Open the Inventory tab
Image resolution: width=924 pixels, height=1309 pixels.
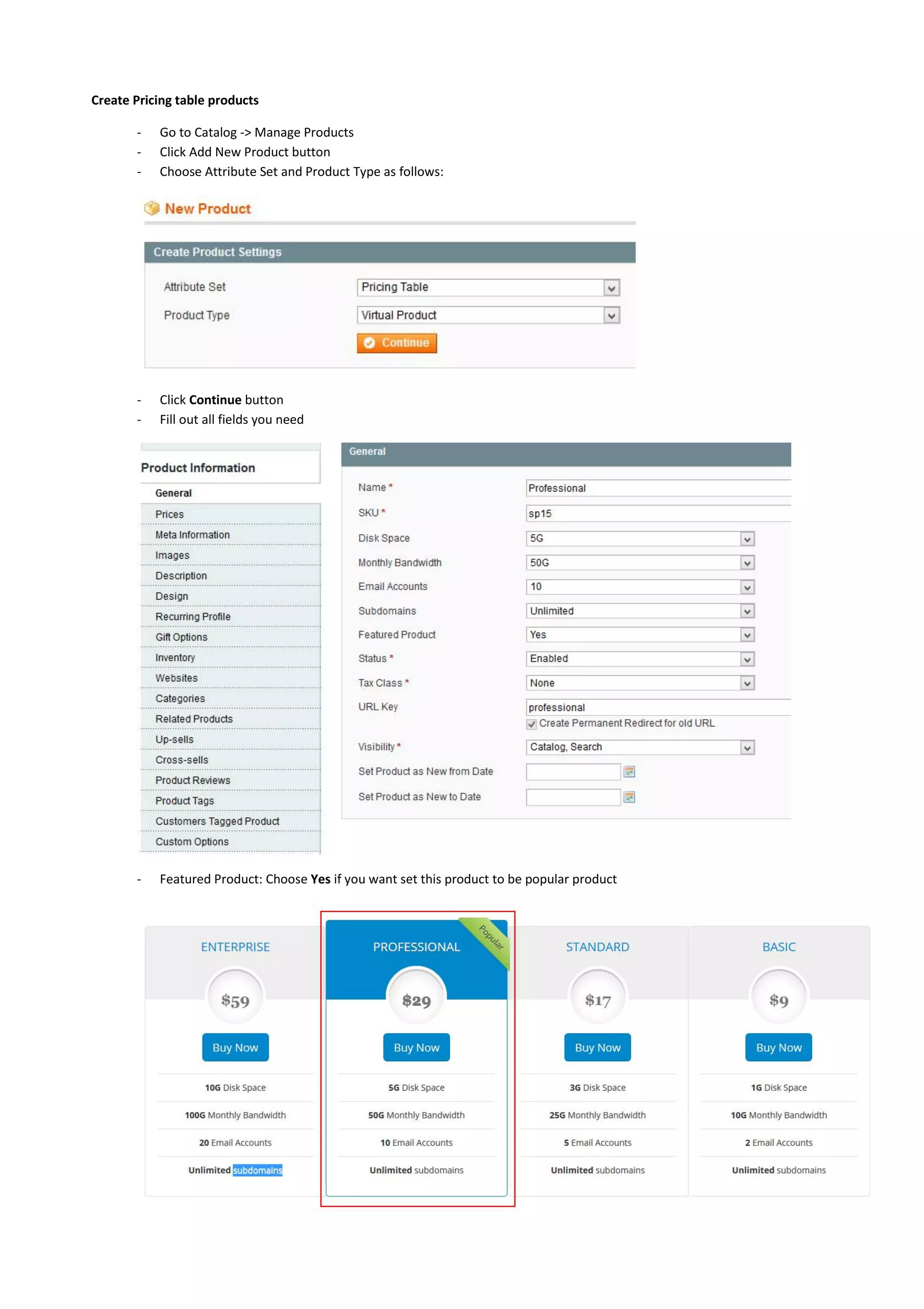coord(230,658)
